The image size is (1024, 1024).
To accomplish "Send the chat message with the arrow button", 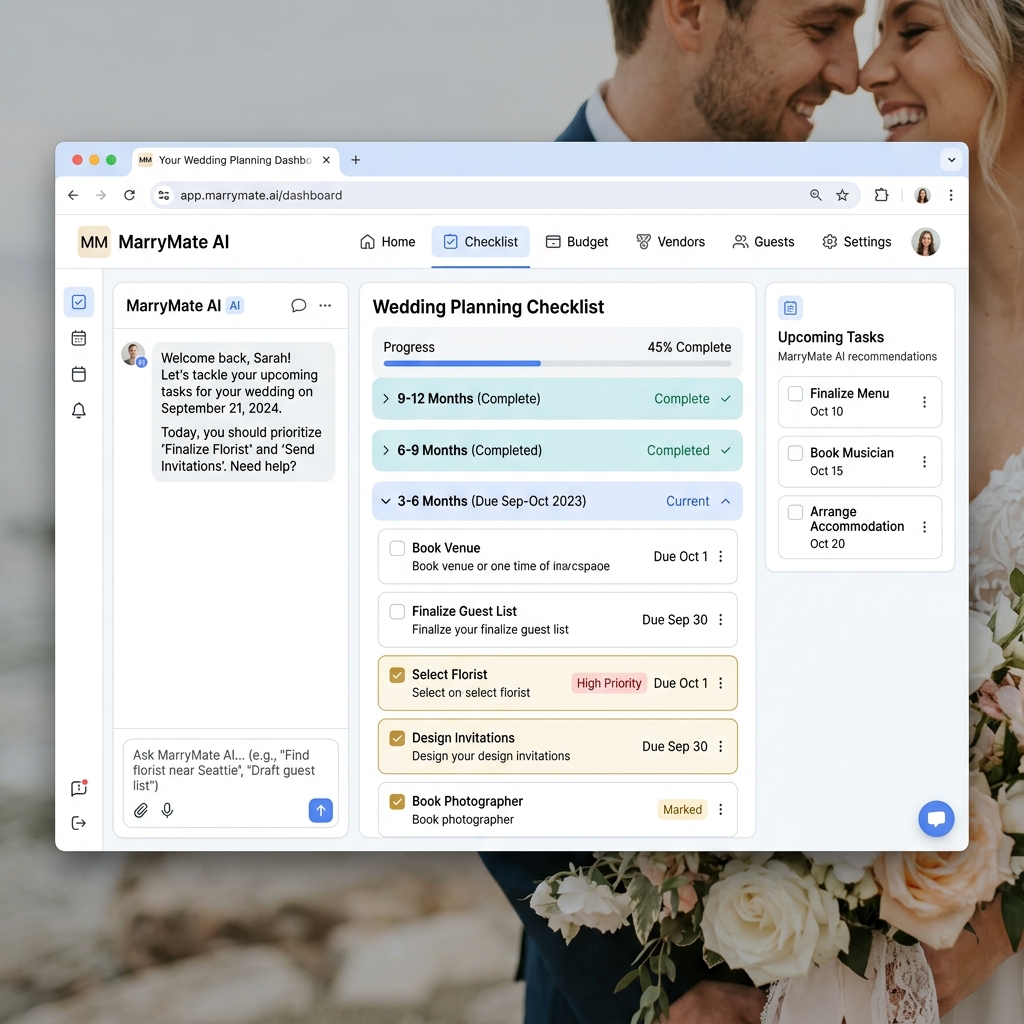I will pos(320,810).
